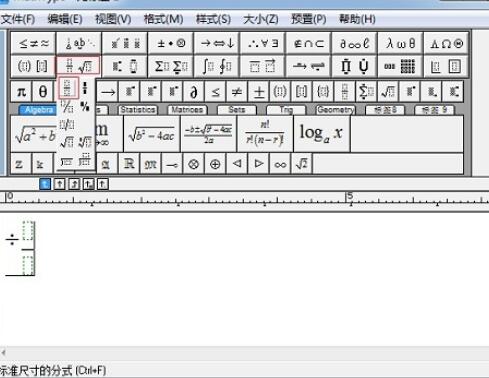Viewport: 489px width, 378px height.
Task: Switch to the Geometry tab
Action: [335, 110]
